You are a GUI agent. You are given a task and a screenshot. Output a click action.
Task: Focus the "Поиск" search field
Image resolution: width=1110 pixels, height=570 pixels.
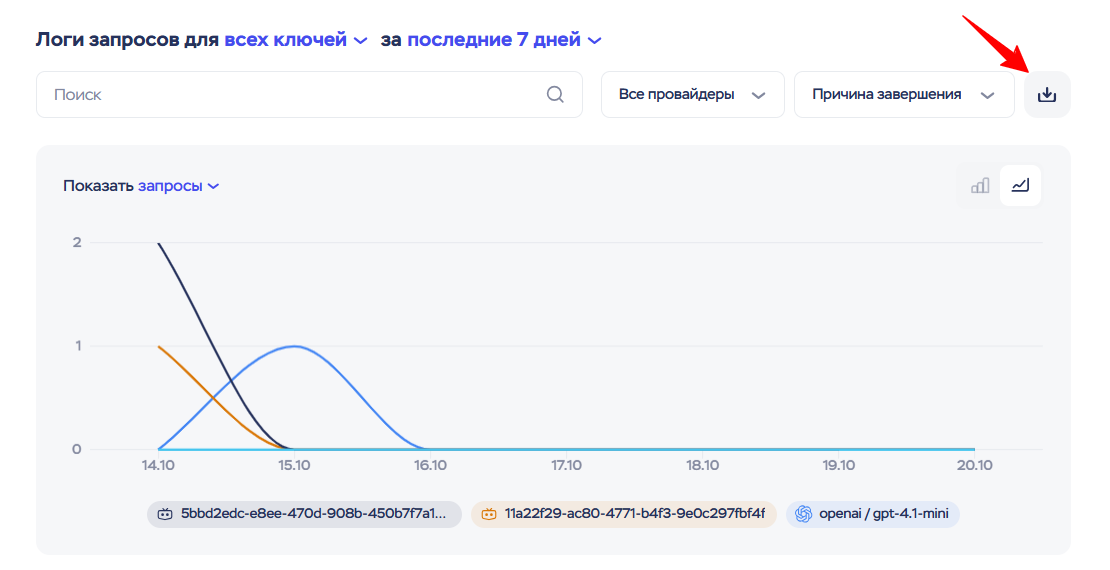309,94
